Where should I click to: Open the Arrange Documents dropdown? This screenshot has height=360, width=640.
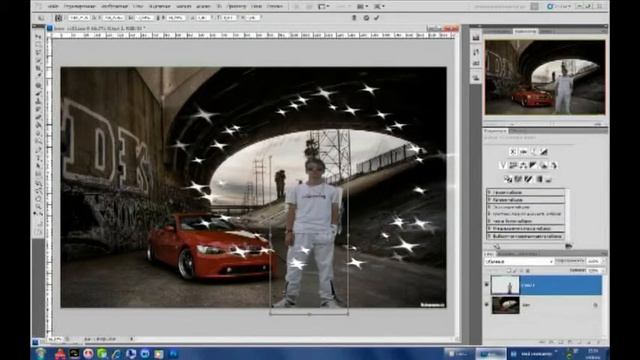tap(362, 7)
